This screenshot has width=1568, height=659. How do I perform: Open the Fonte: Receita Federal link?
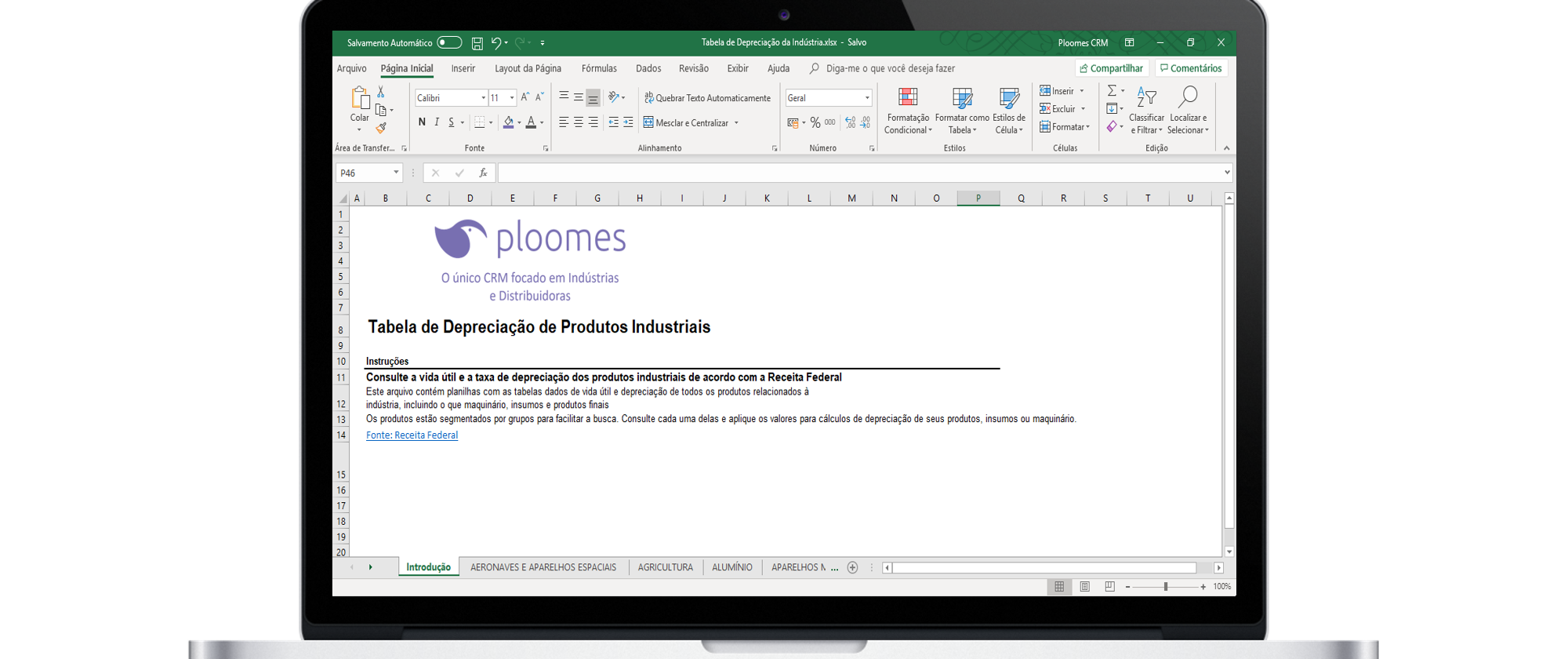pos(412,435)
